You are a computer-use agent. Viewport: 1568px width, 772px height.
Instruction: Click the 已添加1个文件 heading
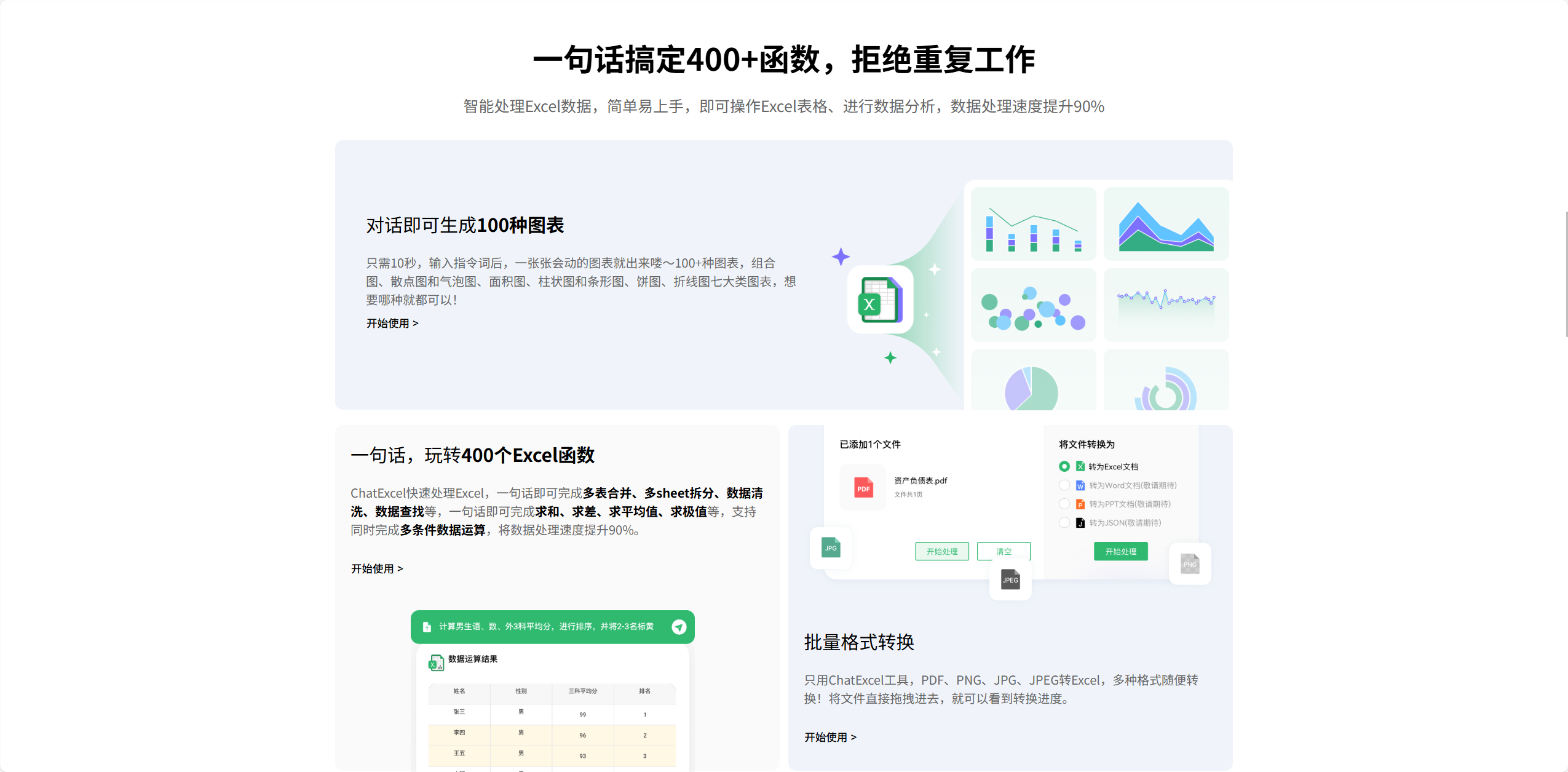[x=870, y=444]
